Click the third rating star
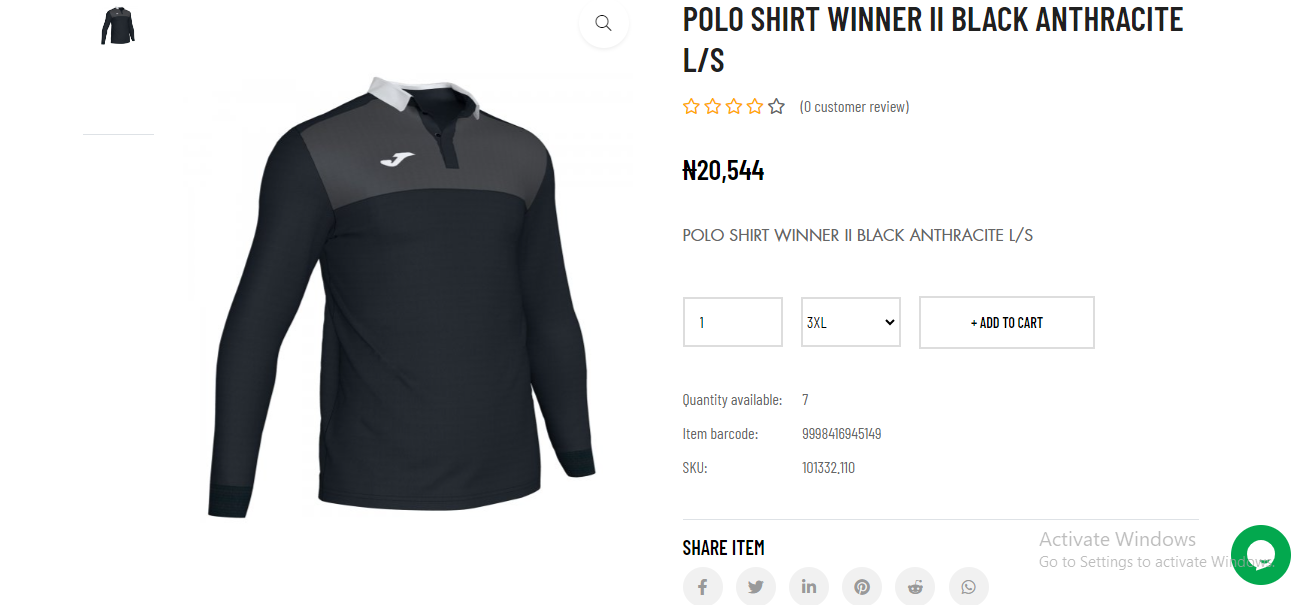The width and height of the screenshot is (1312, 605). tap(734, 107)
